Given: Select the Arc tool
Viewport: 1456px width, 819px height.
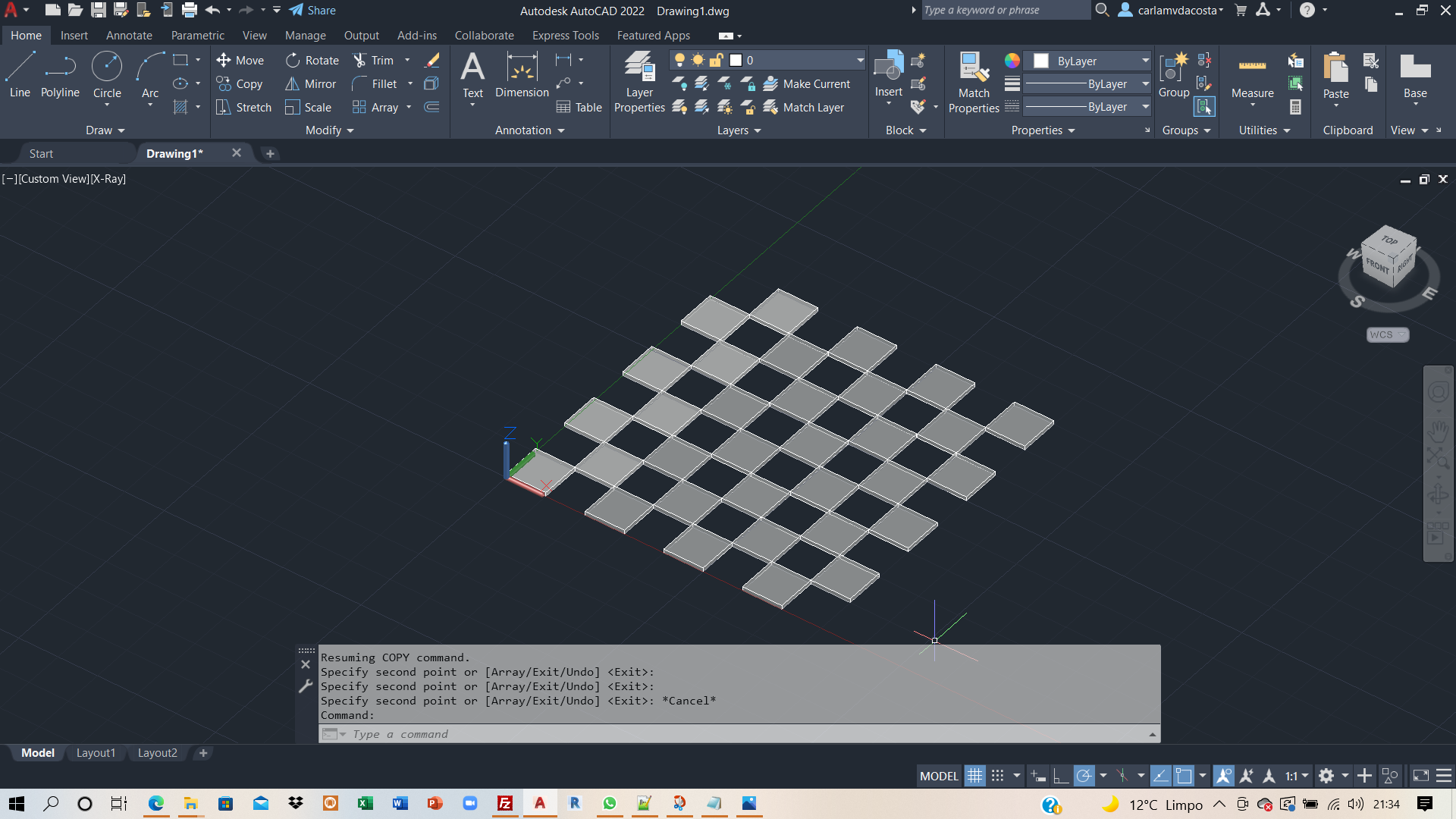Looking at the screenshot, I should point(150,74).
